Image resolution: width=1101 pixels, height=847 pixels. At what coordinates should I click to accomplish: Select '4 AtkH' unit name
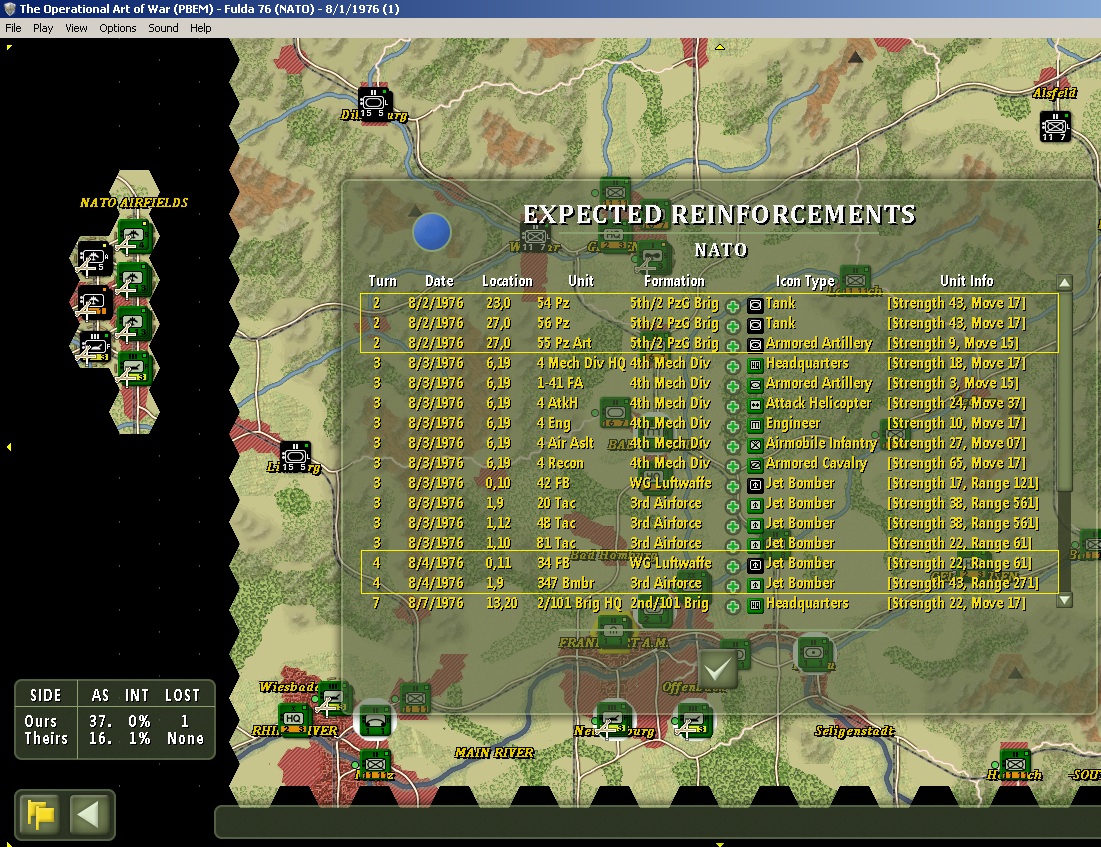pos(557,403)
